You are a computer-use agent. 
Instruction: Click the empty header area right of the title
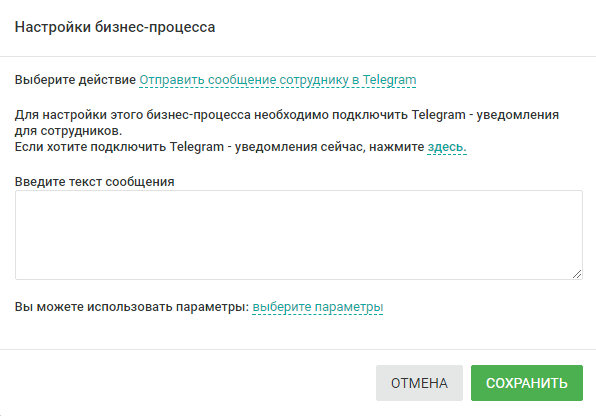coord(403,27)
